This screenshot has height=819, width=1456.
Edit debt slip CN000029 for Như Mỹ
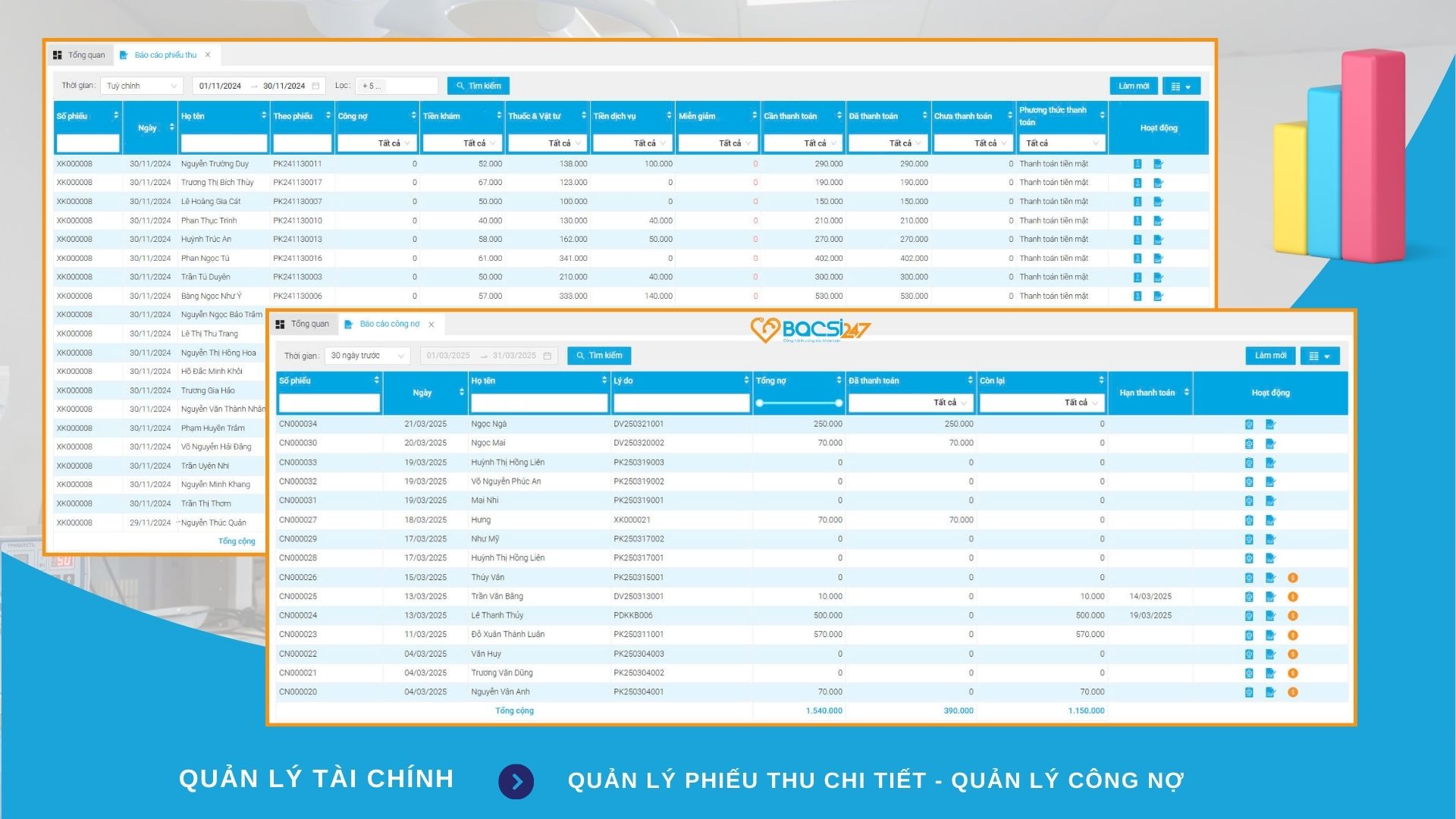coord(1271,539)
